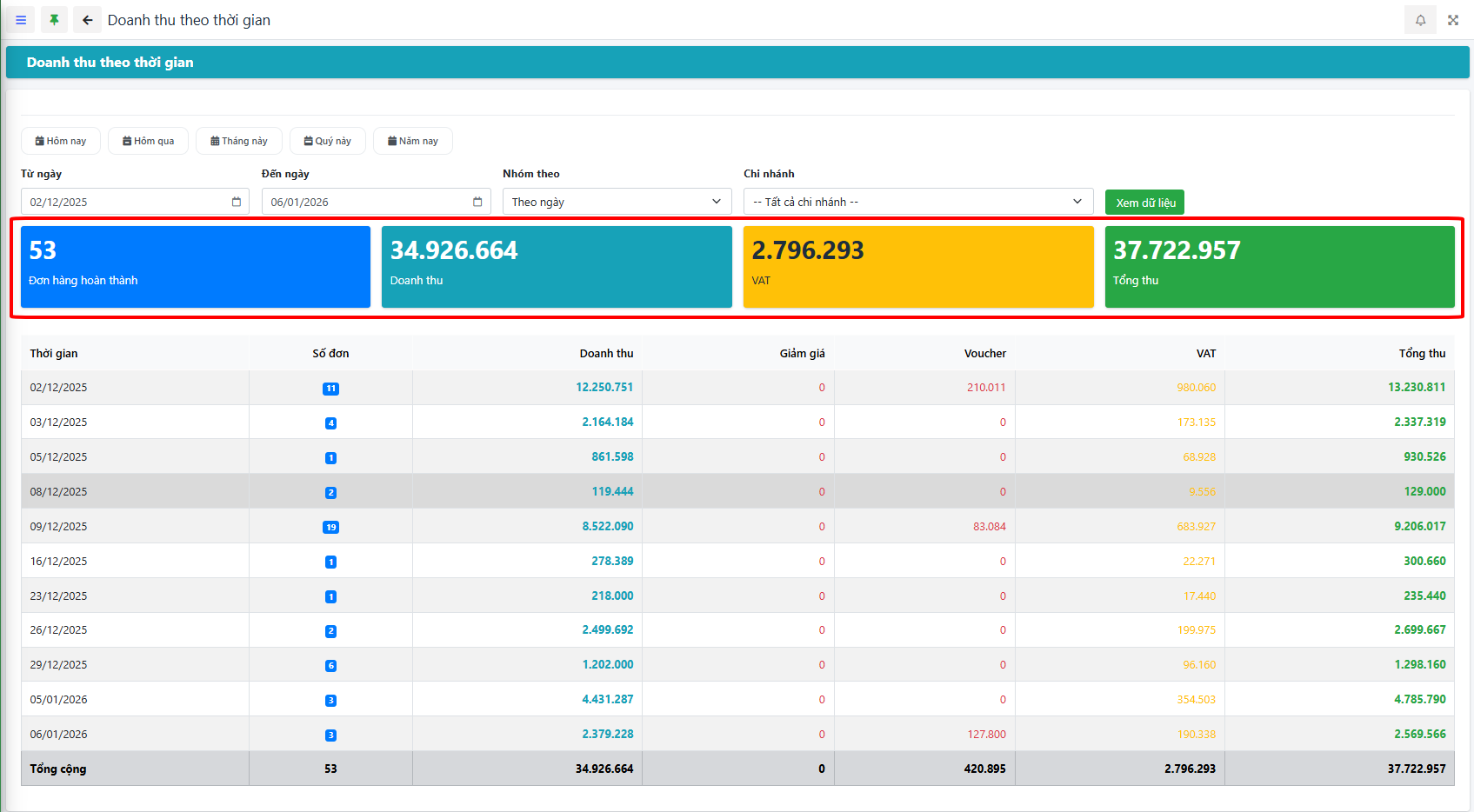Screen dimensions: 1474x812
Task: Click the green pin icon
Action: (x=54, y=20)
